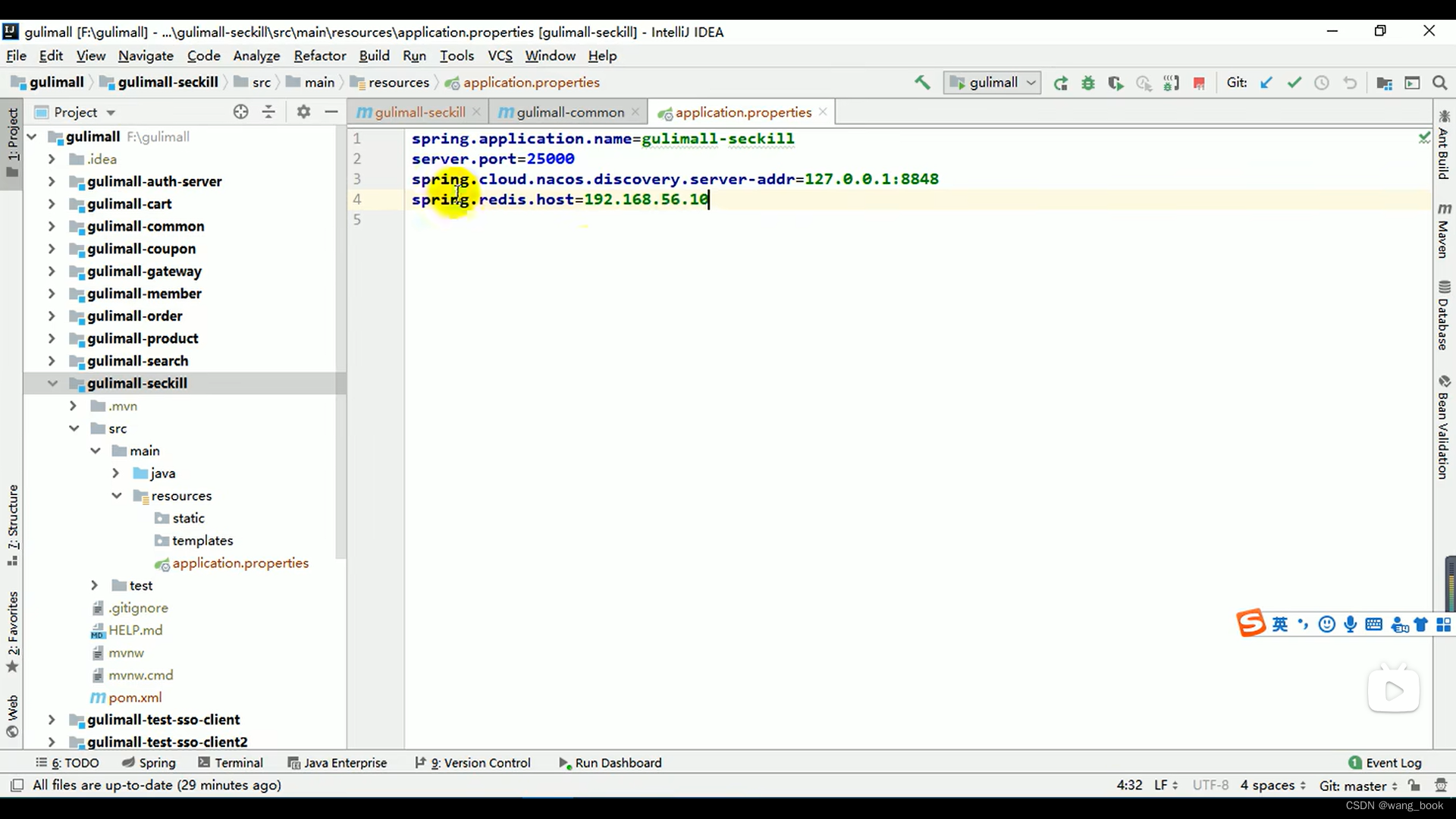Close the application.properties tab
This screenshot has height=819, width=1456.
coord(823,111)
